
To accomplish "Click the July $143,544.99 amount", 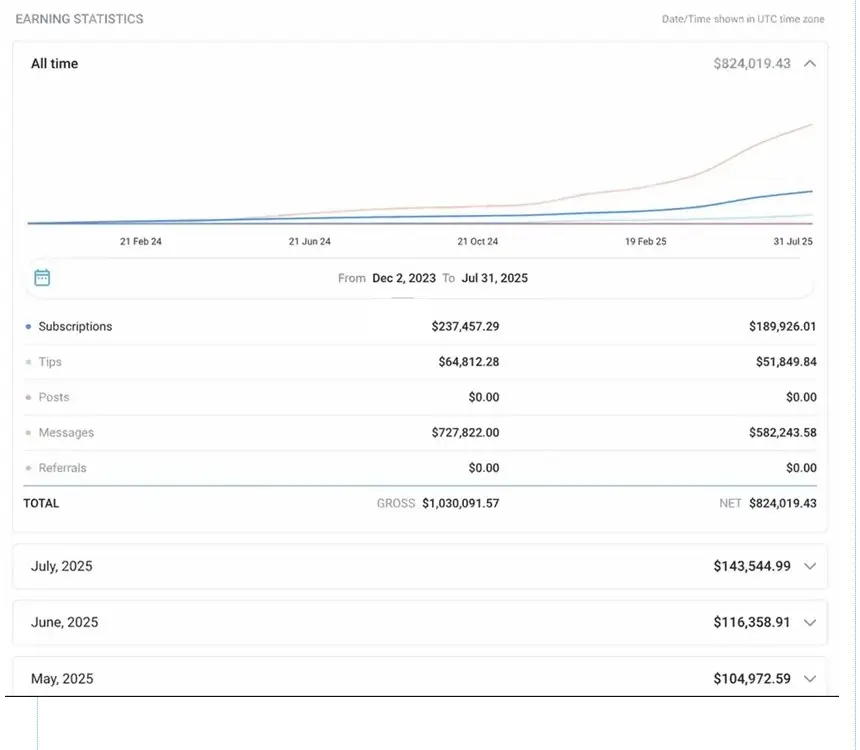I will pyautogui.click(x=751, y=566).
